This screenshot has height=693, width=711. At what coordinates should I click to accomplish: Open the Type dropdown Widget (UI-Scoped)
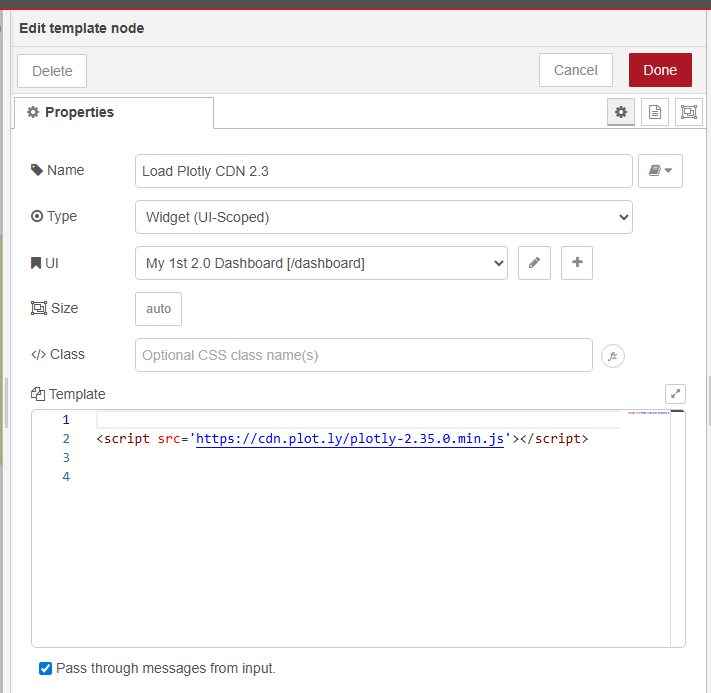tap(384, 217)
